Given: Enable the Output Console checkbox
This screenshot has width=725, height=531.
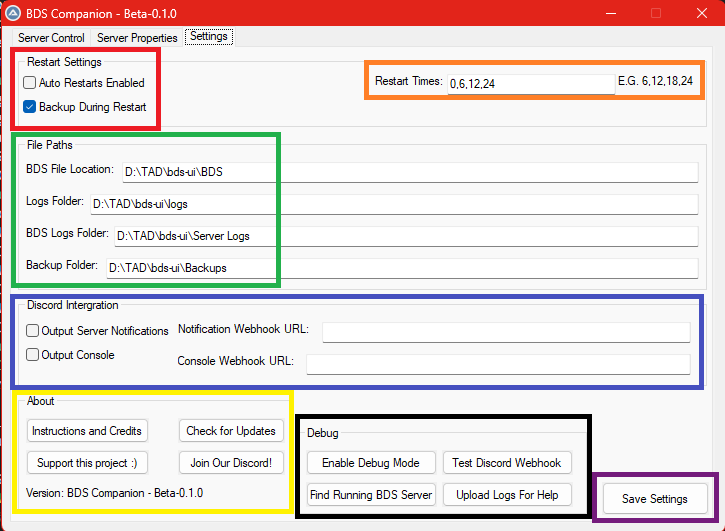Looking at the screenshot, I should tap(70, 355).
